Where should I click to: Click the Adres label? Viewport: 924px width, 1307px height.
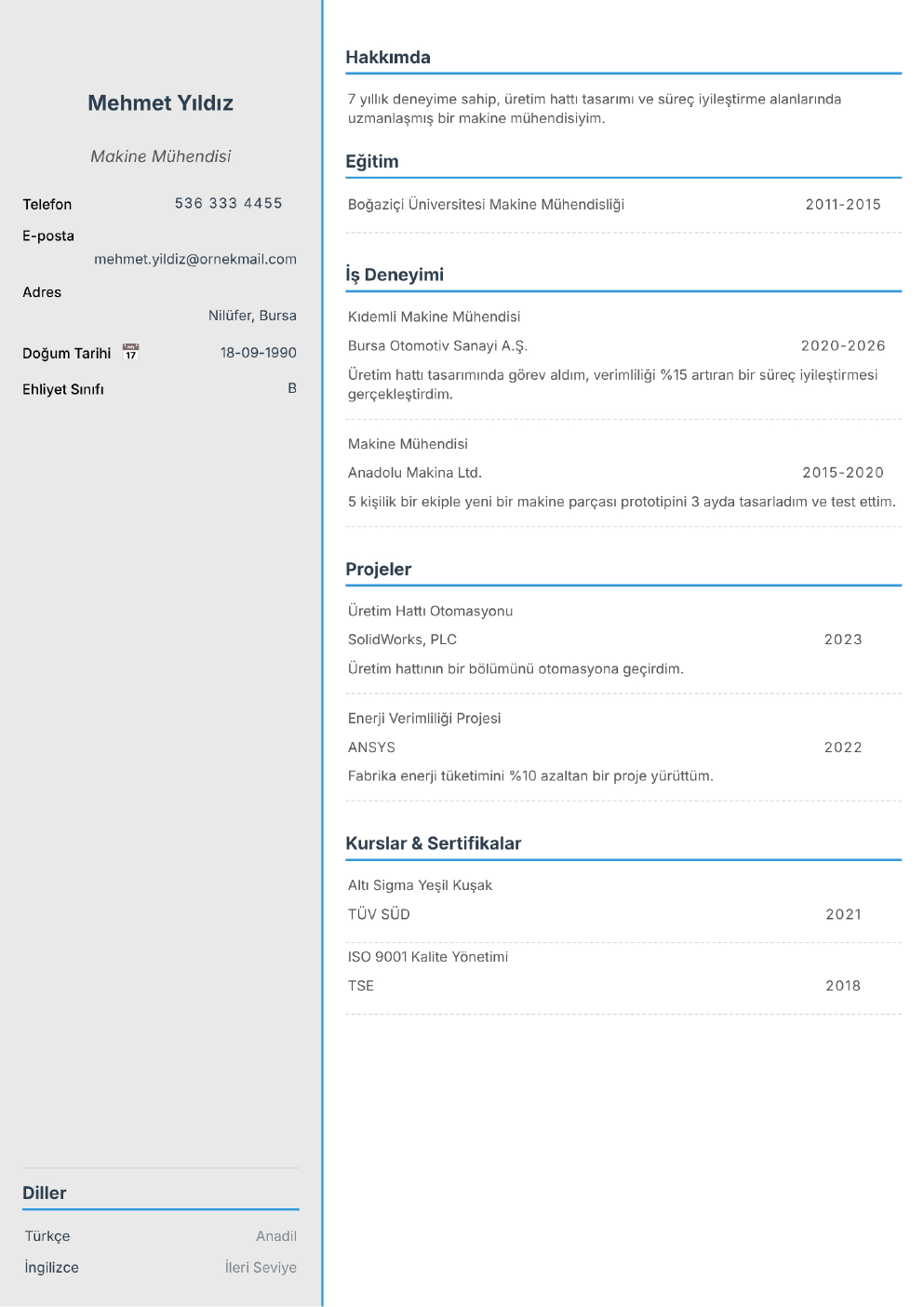tap(42, 292)
